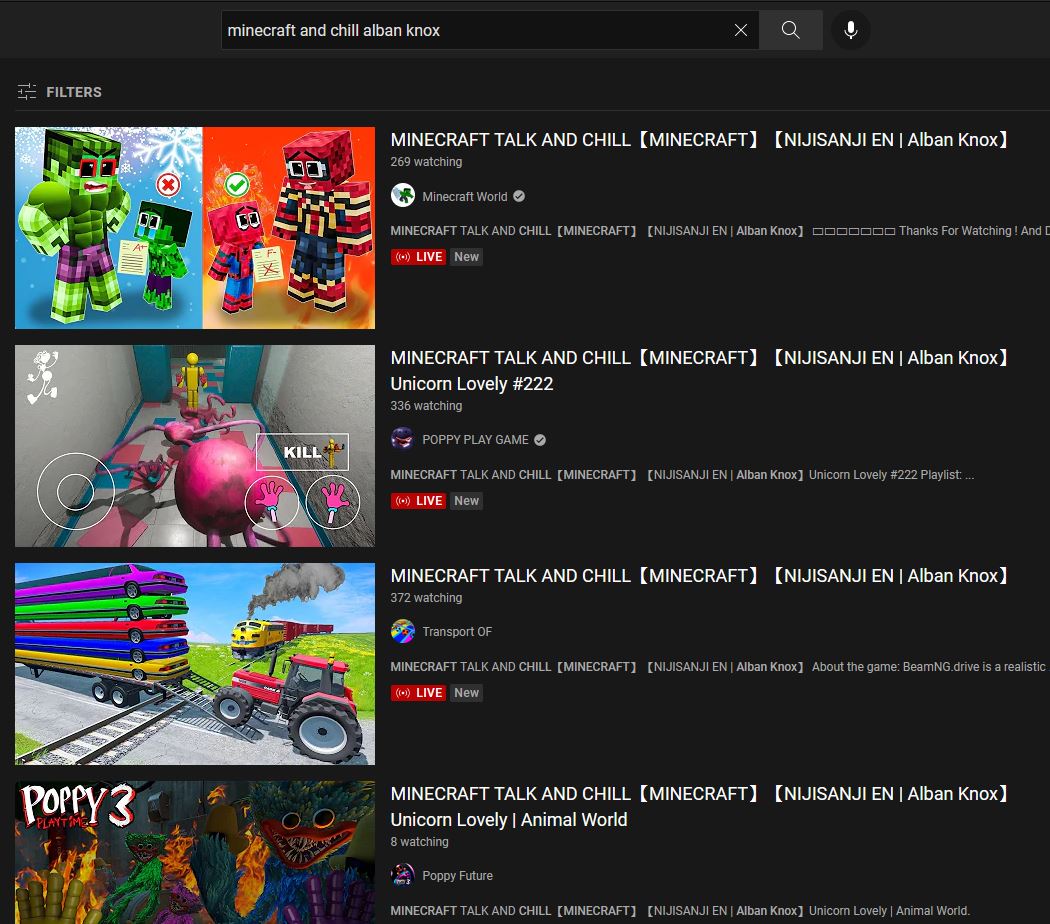Click the verified badge next to POPPY PLAY GAME
The height and width of the screenshot is (924, 1050).
tap(540, 440)
